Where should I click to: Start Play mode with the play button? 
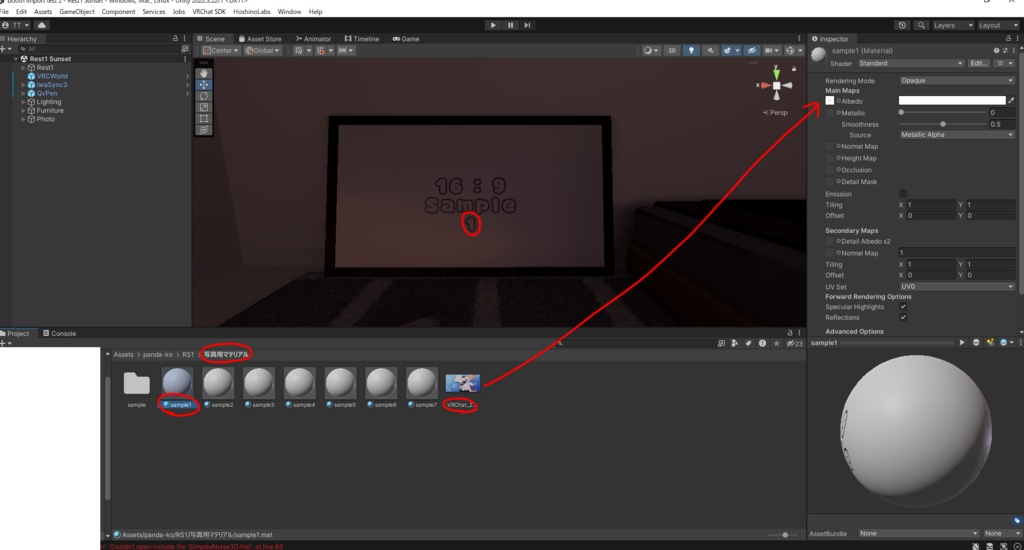(493, 25)
